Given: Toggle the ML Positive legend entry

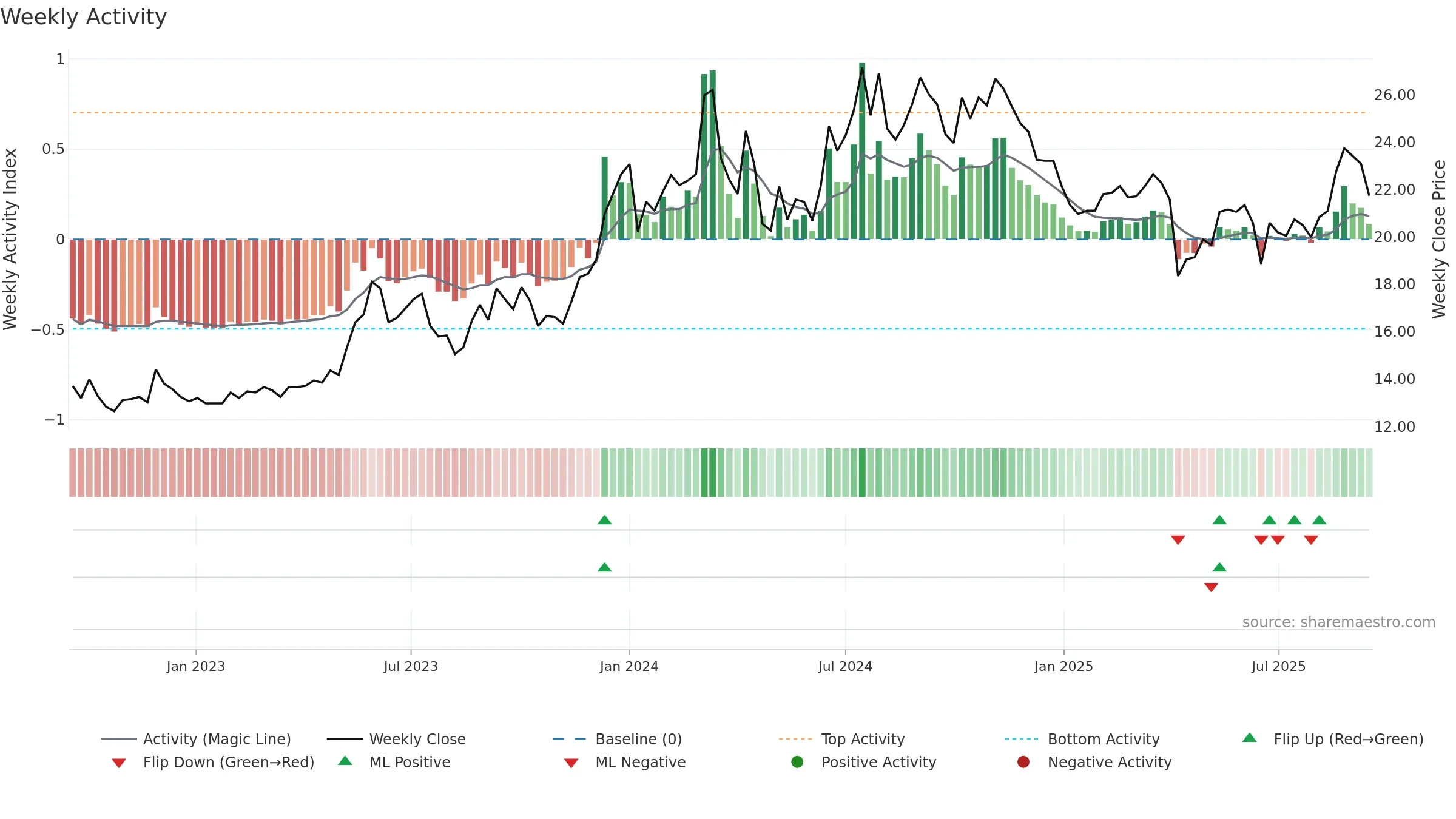Looking at the screenshot, I should point(394,762).
